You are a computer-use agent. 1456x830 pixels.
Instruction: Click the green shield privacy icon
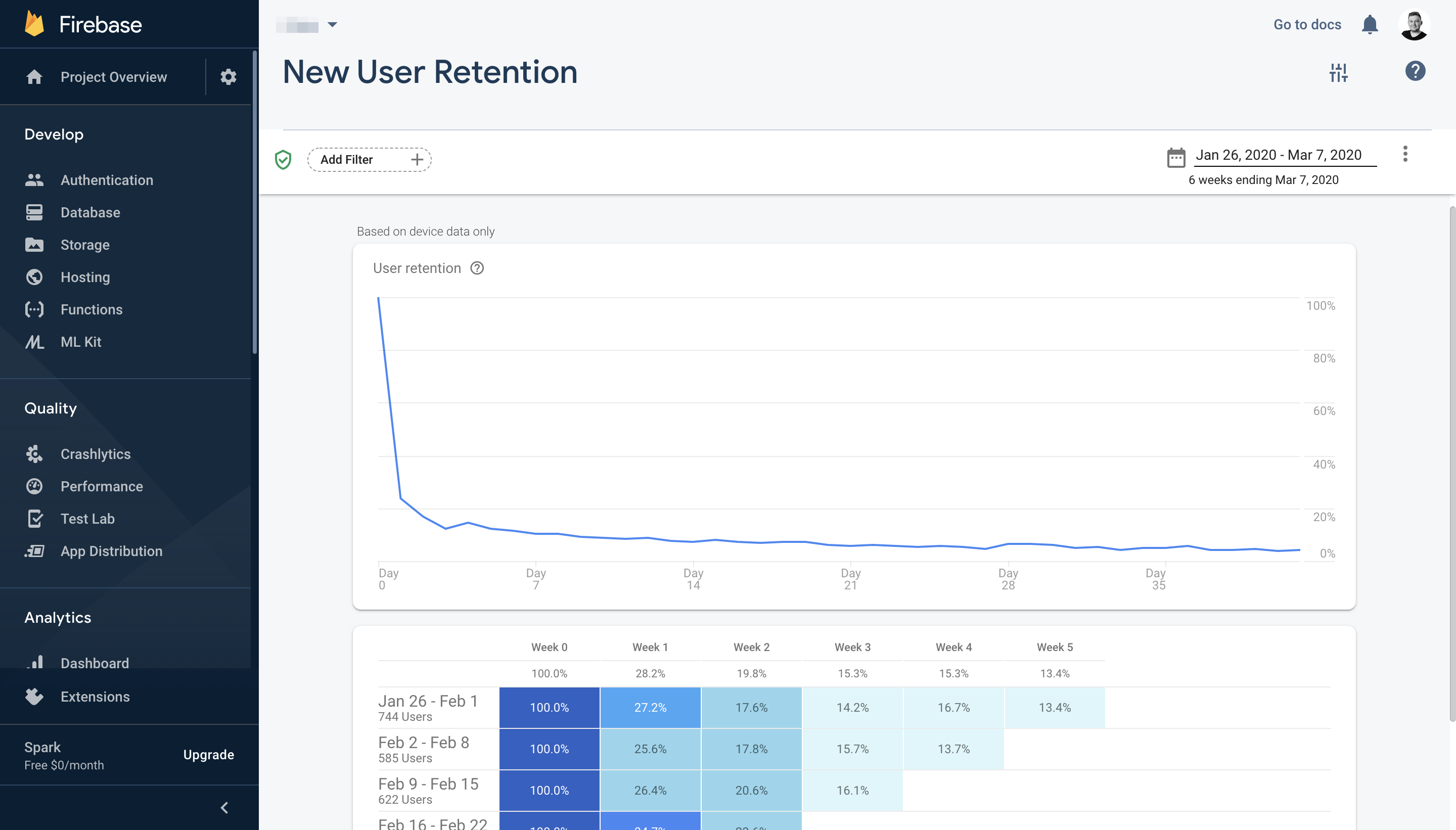[x=283, y=160]
